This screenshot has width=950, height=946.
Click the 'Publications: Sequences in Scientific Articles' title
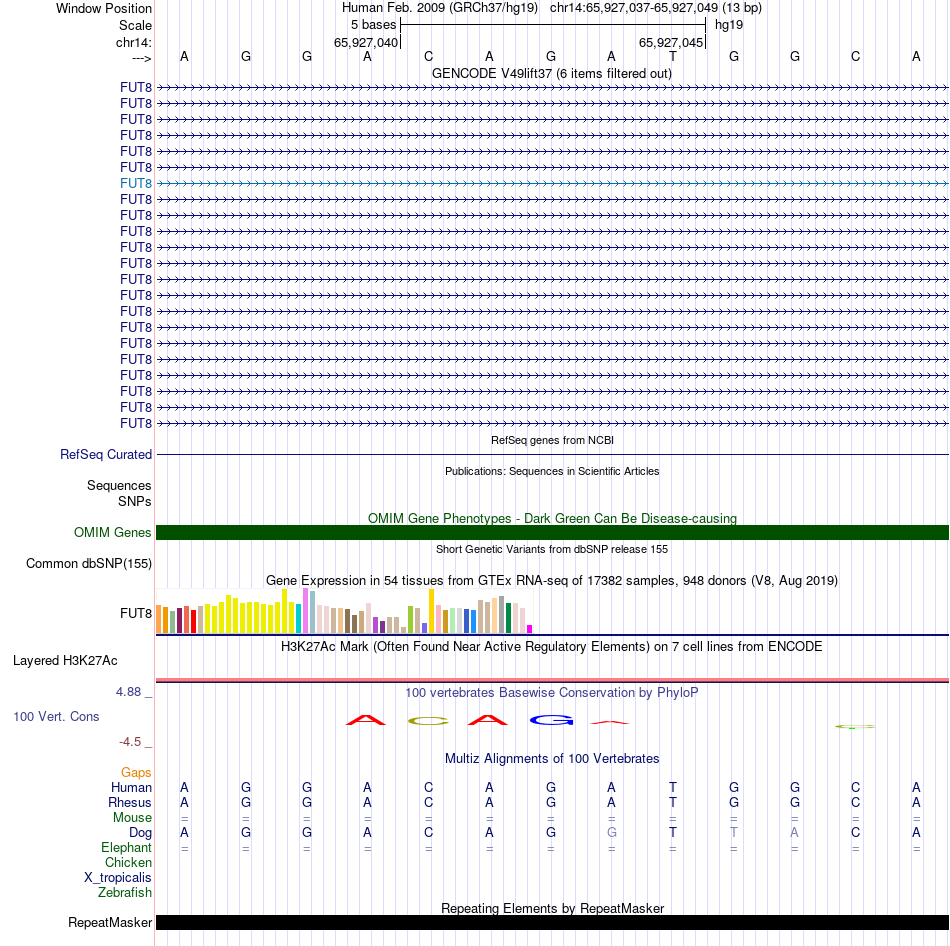point(552,471)
